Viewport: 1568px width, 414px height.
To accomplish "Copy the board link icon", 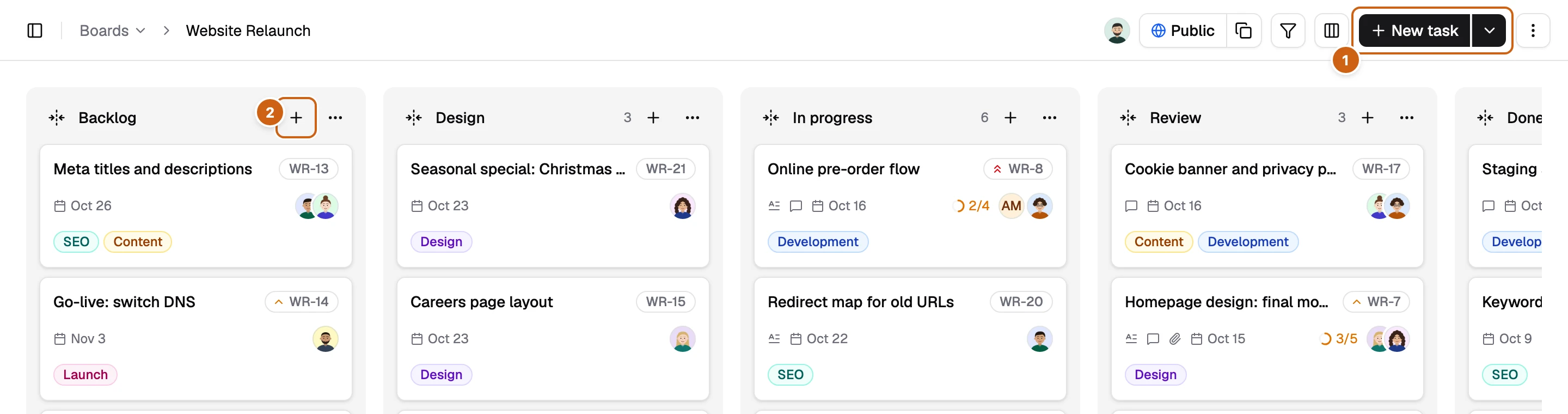I will point(1243,31).
